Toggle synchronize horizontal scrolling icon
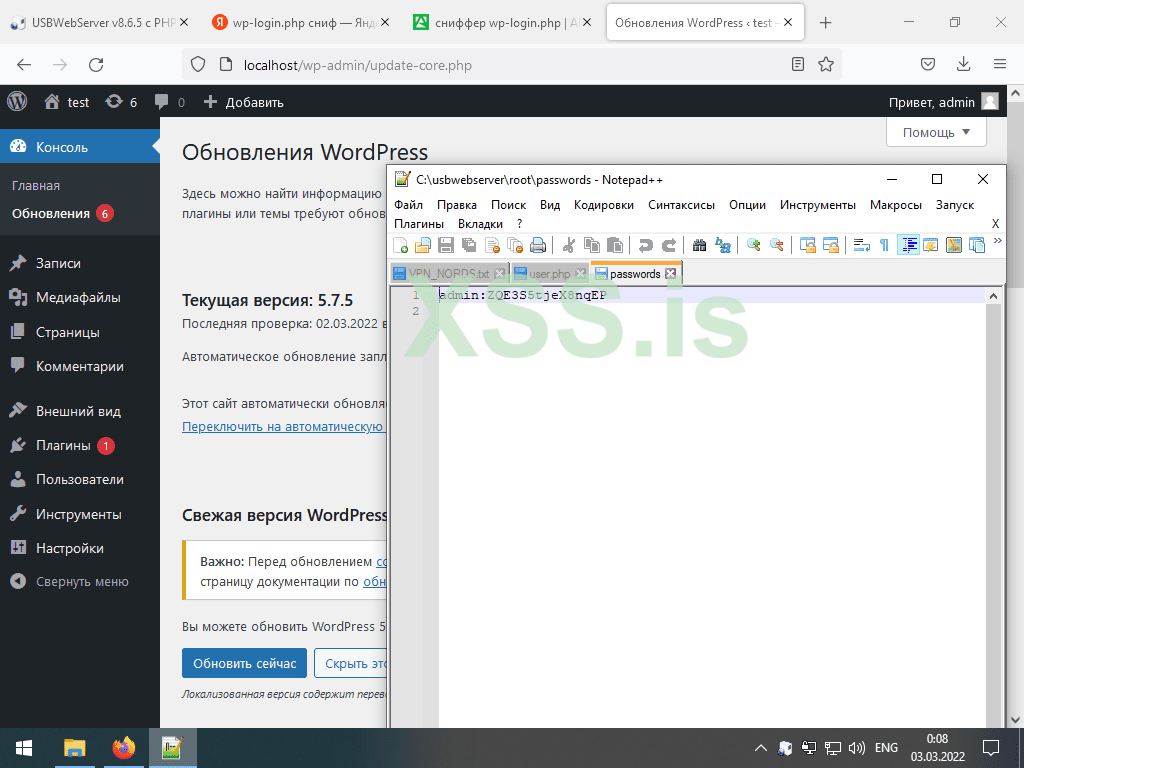This screenshot has height=768, width=1152. click(x=831, y=245)
